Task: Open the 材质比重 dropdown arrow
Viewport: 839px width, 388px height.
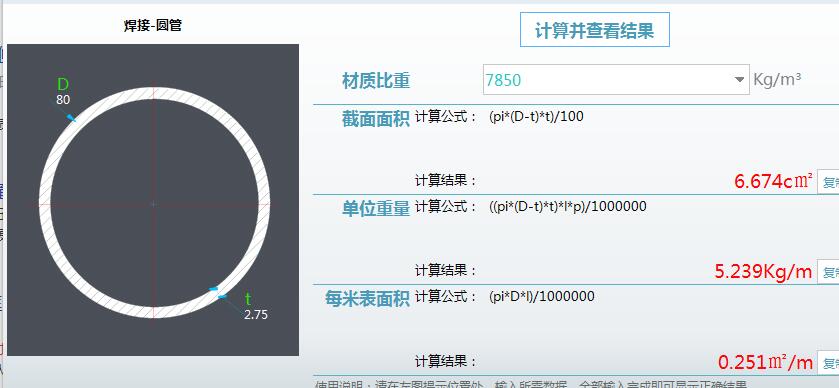Action: click(739, 80)
